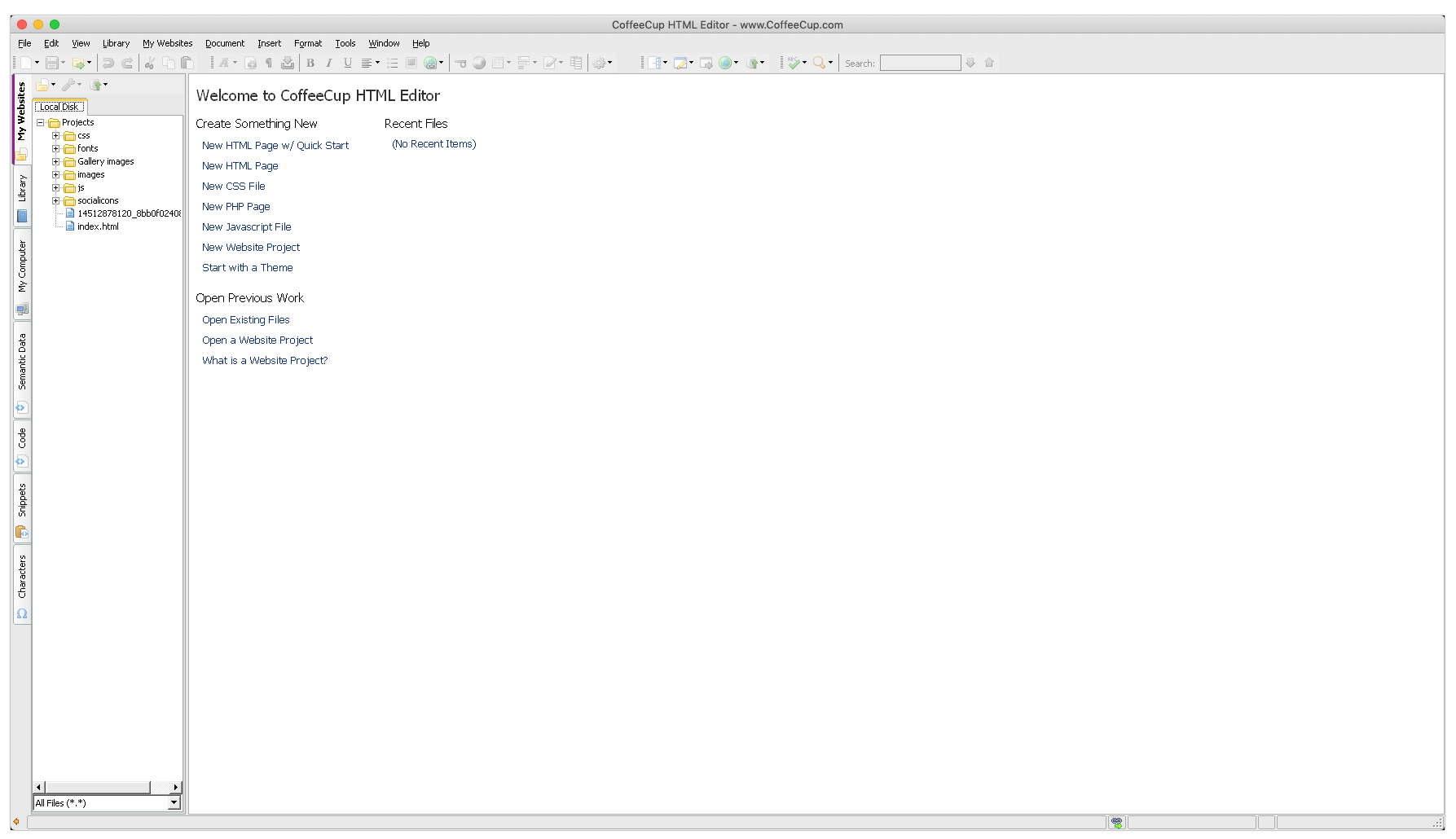The height and width of the screenshot is (839, 1456).
Task: Click the Copy toolbar icon
Action: coord(169,63)
